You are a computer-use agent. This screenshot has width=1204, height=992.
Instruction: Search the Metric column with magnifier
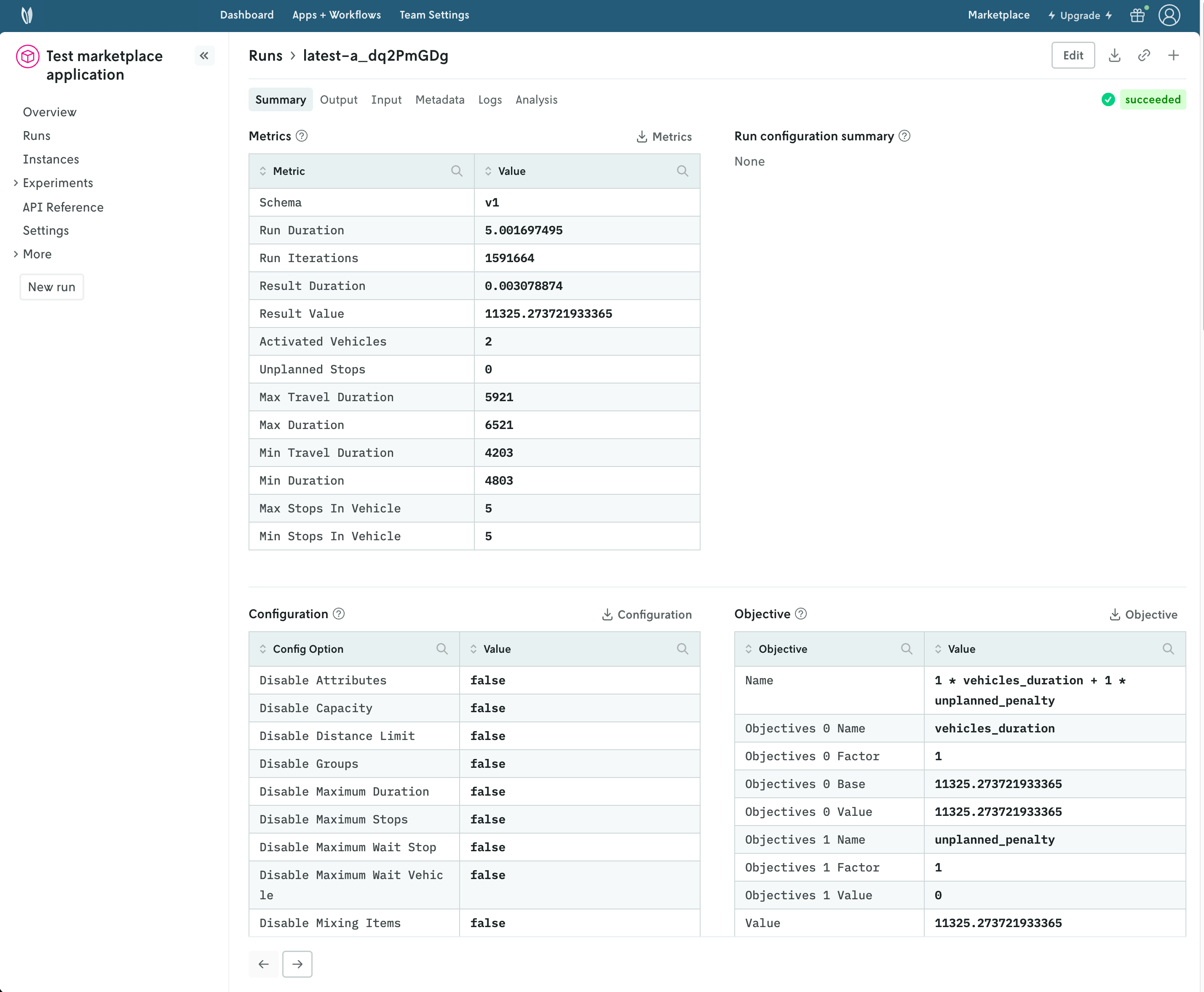tap(456, 171)
